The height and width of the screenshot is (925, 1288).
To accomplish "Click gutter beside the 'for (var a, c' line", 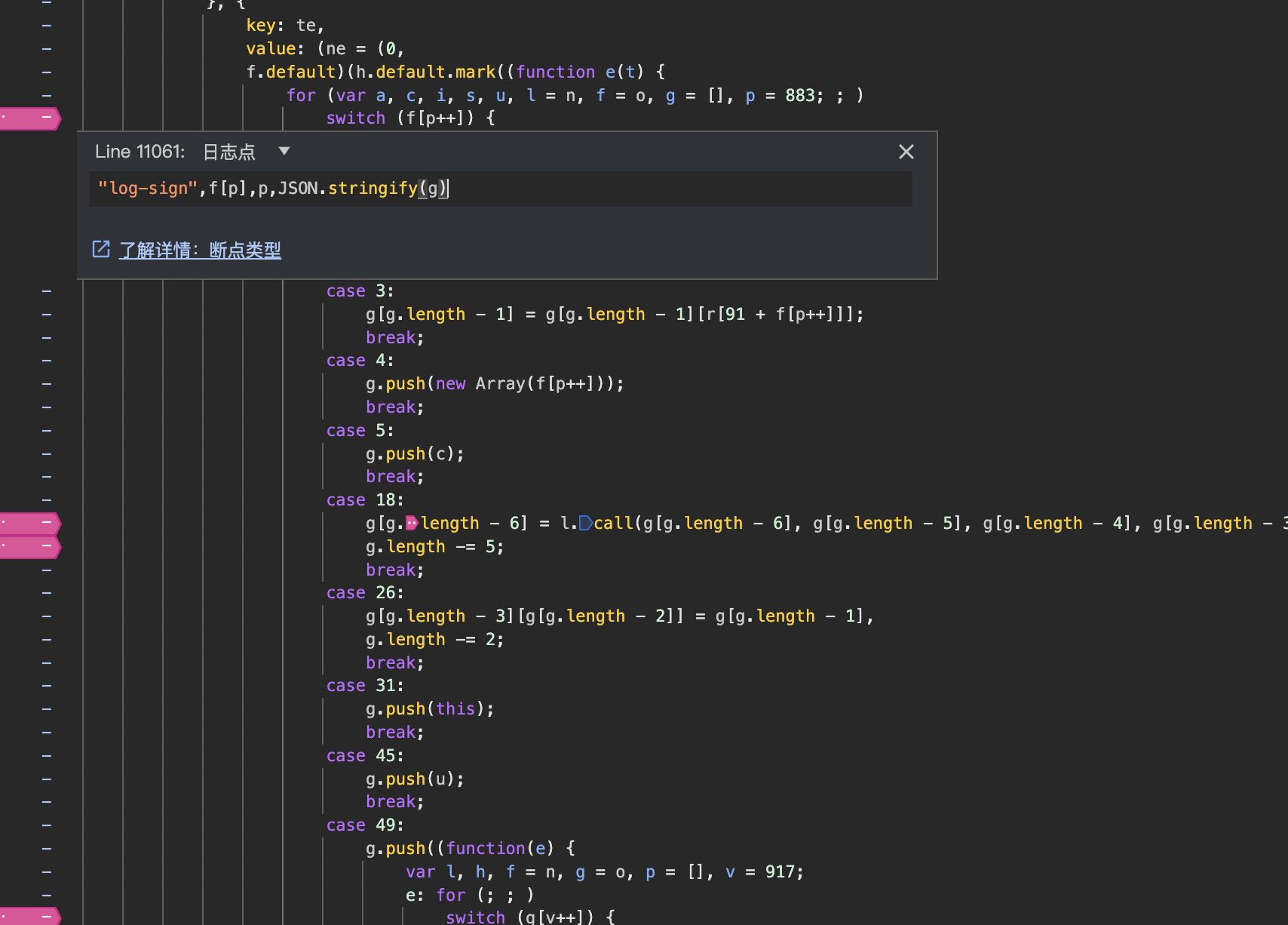I will pos(47,95).
